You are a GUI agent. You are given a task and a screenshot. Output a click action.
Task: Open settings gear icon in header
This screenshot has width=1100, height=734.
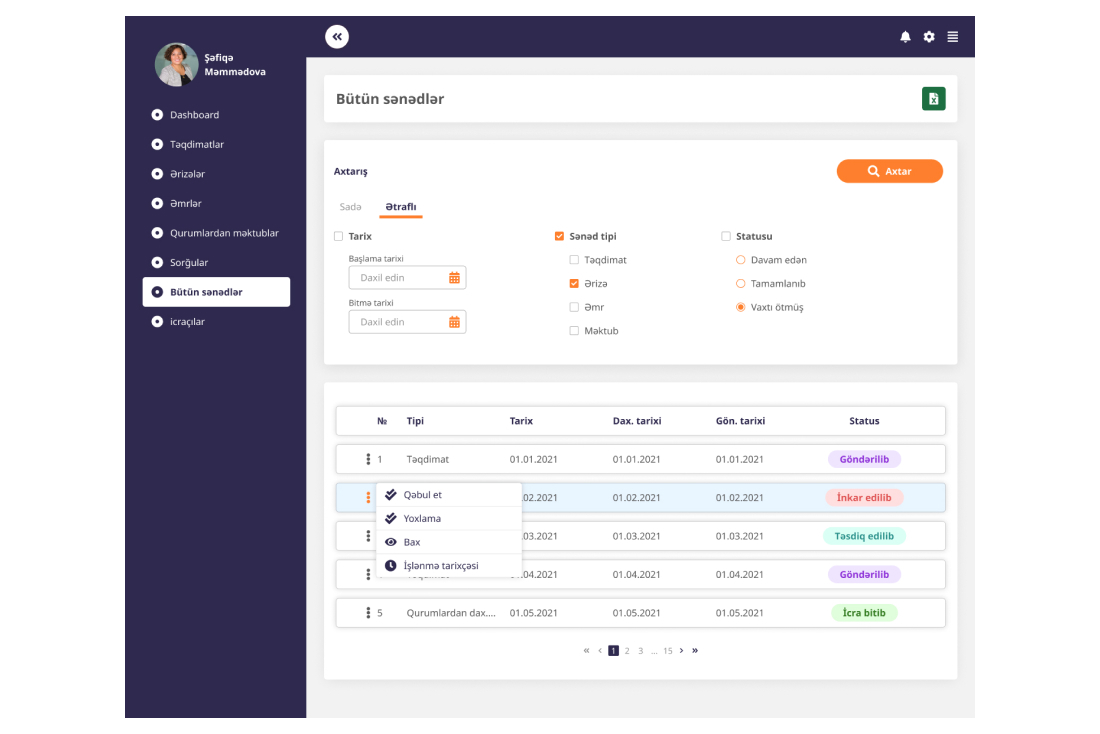click(x=929, y=37)
